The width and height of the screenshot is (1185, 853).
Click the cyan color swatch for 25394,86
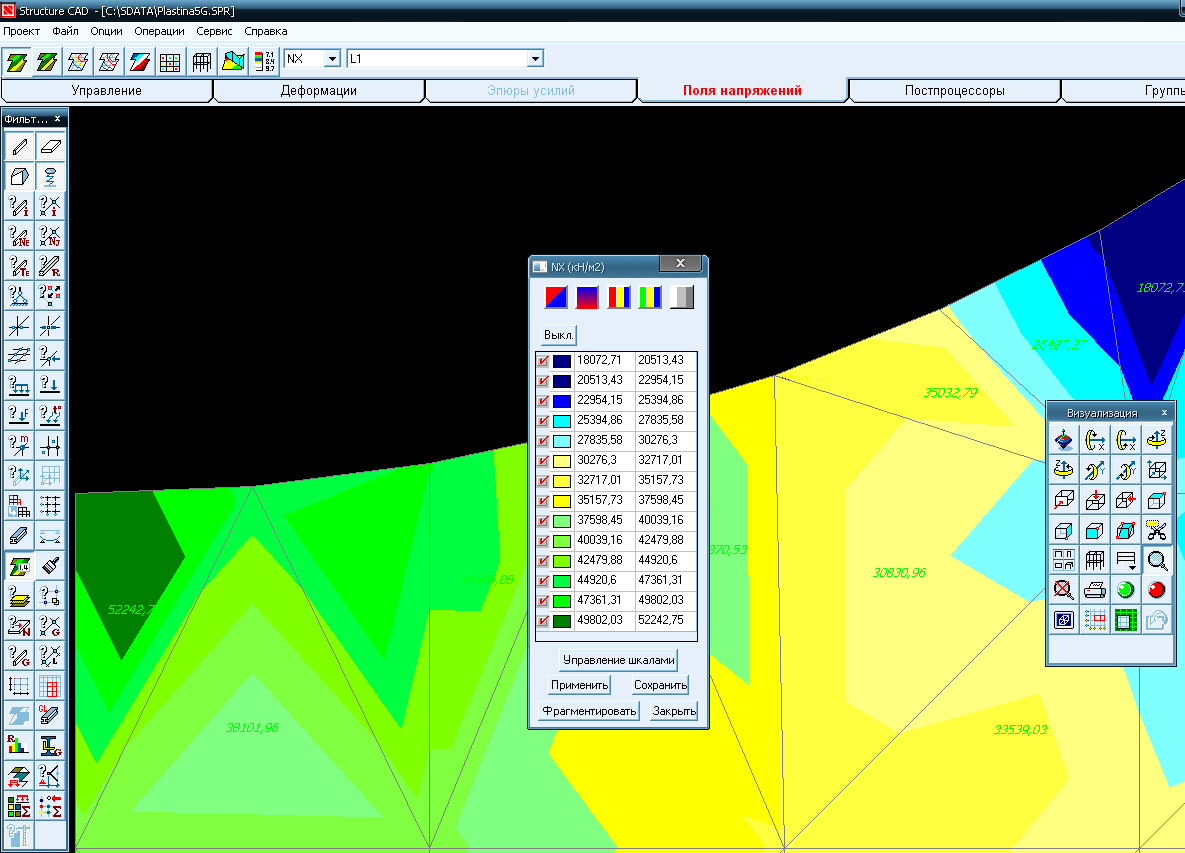coord(562,421)
